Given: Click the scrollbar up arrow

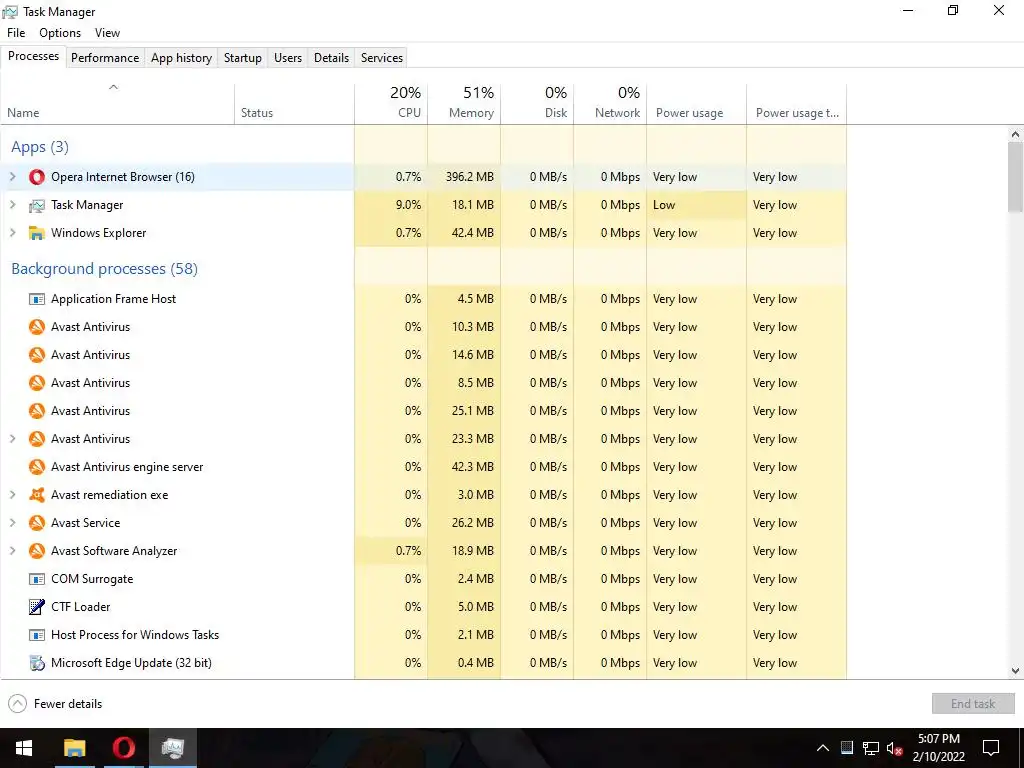Looking at the screenshot, I should pos(1015,134).
